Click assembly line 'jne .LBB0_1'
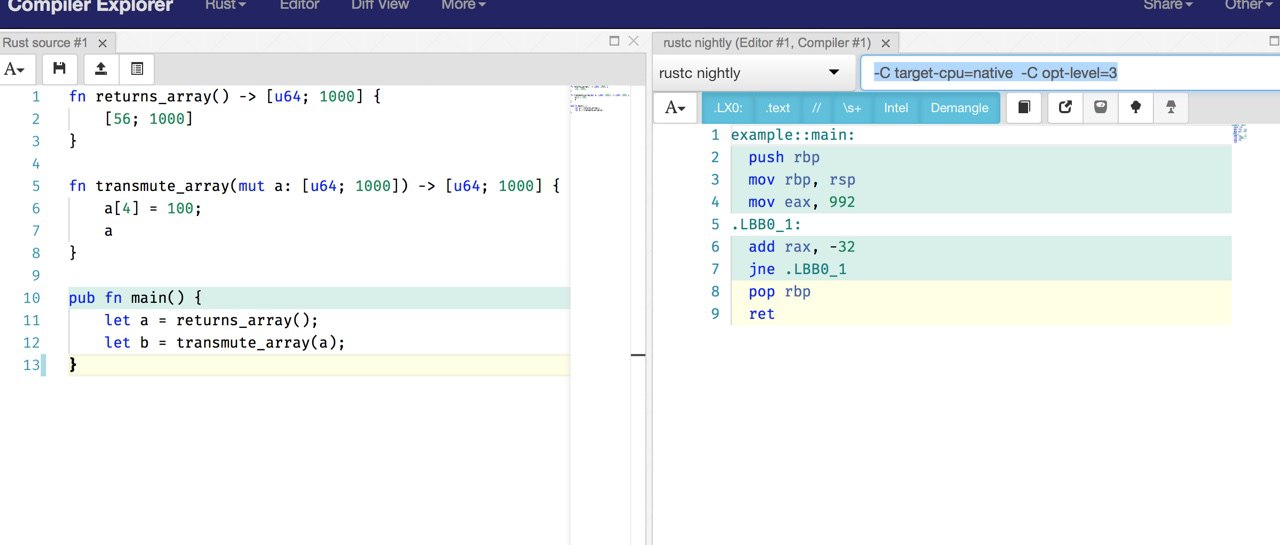This screenshot has width=1280, height=545. (797, 269)
